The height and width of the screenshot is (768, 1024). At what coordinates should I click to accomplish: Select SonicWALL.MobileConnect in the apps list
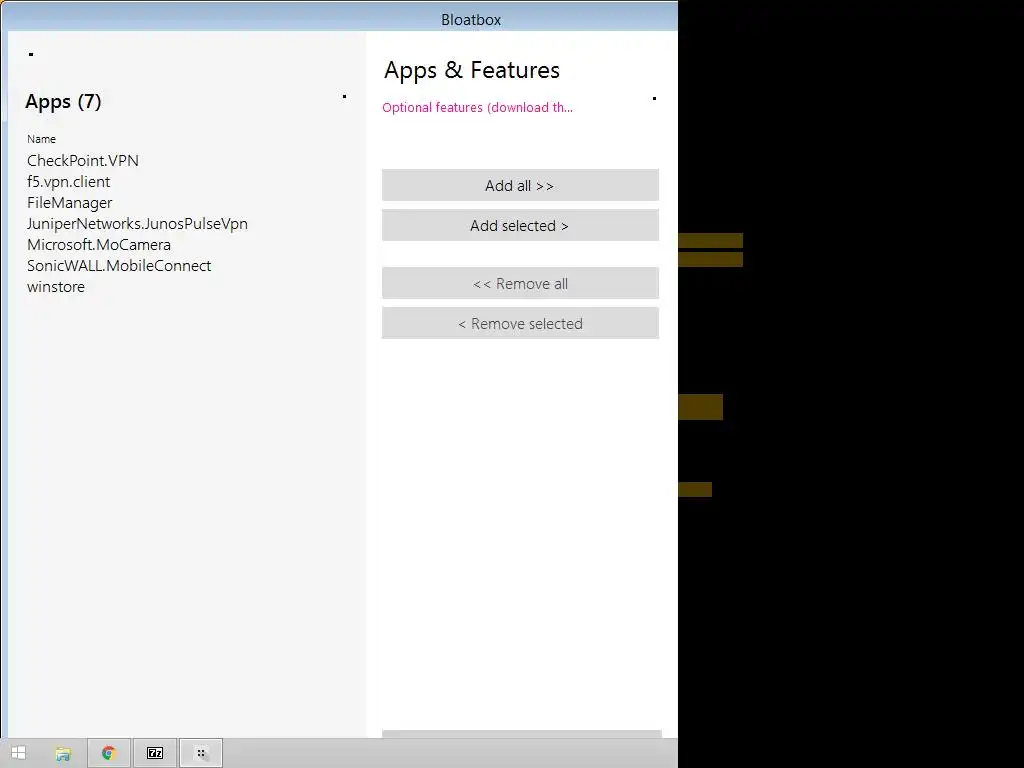coord(119,266)
